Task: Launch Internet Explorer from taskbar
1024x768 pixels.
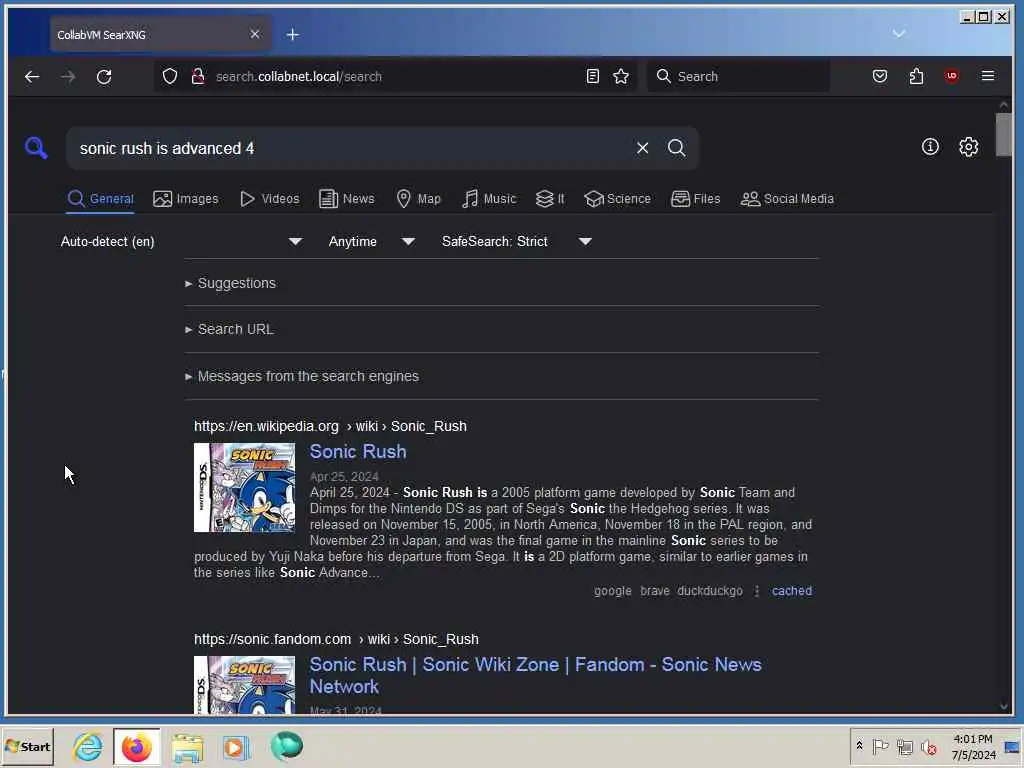Action: (x=88, y=746)
